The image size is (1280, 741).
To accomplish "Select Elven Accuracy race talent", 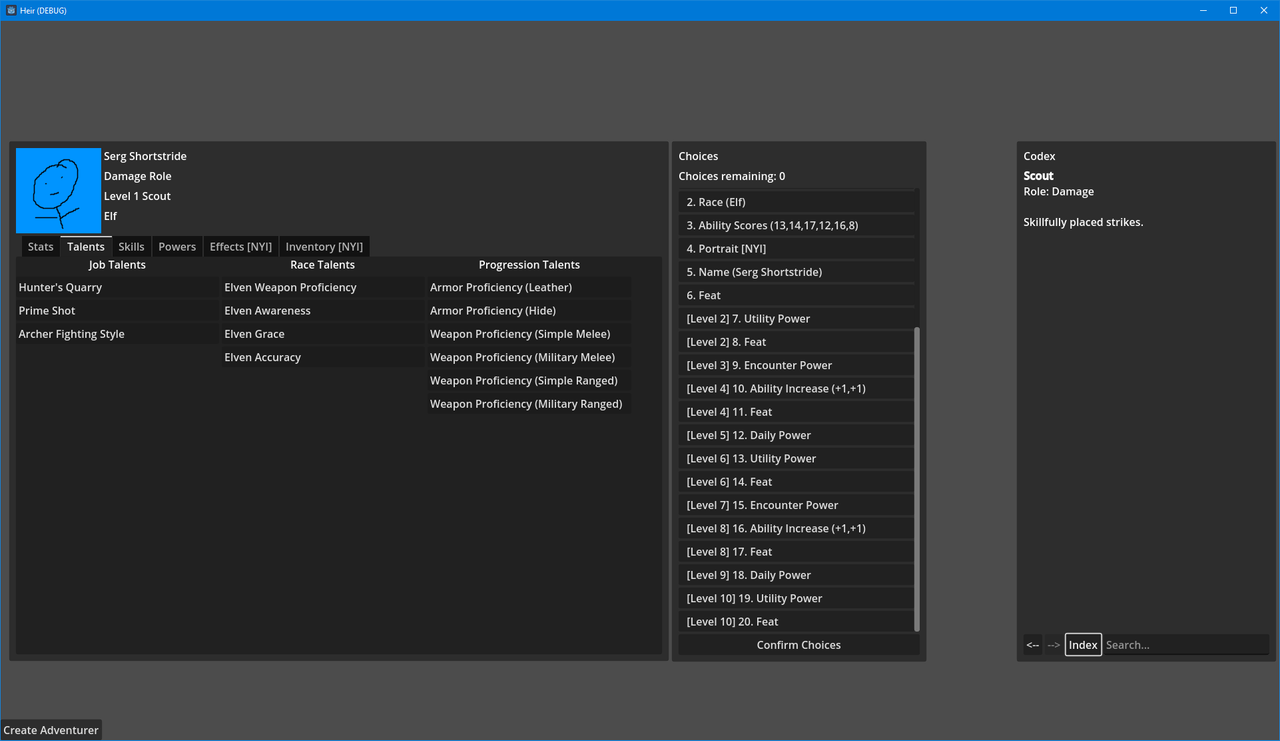I will tap(323, 357).
